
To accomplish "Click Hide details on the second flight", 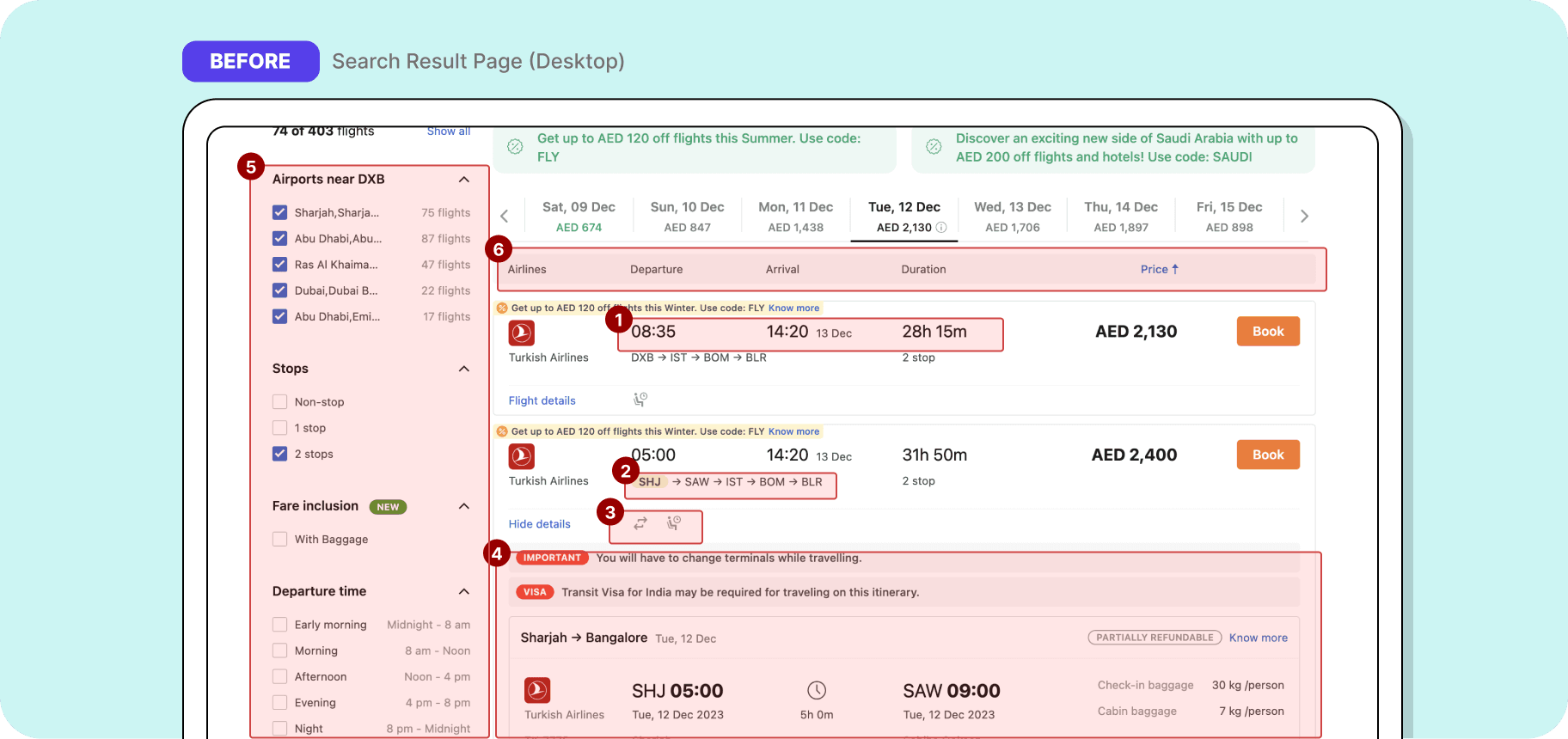I will pyautogui.click(x=539, y=524).
